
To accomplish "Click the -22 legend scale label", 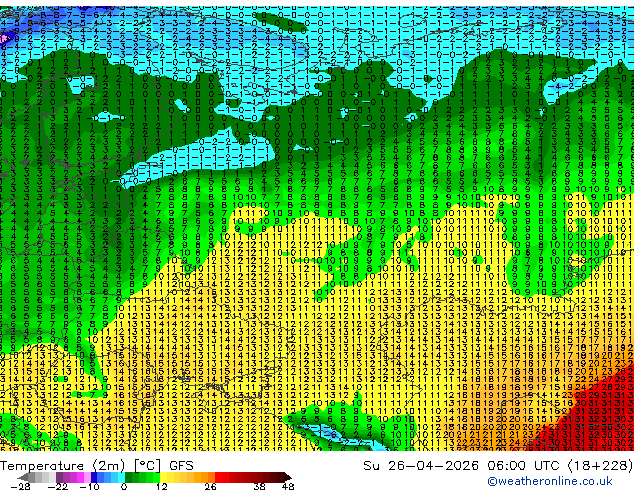I will coord(57,486).
